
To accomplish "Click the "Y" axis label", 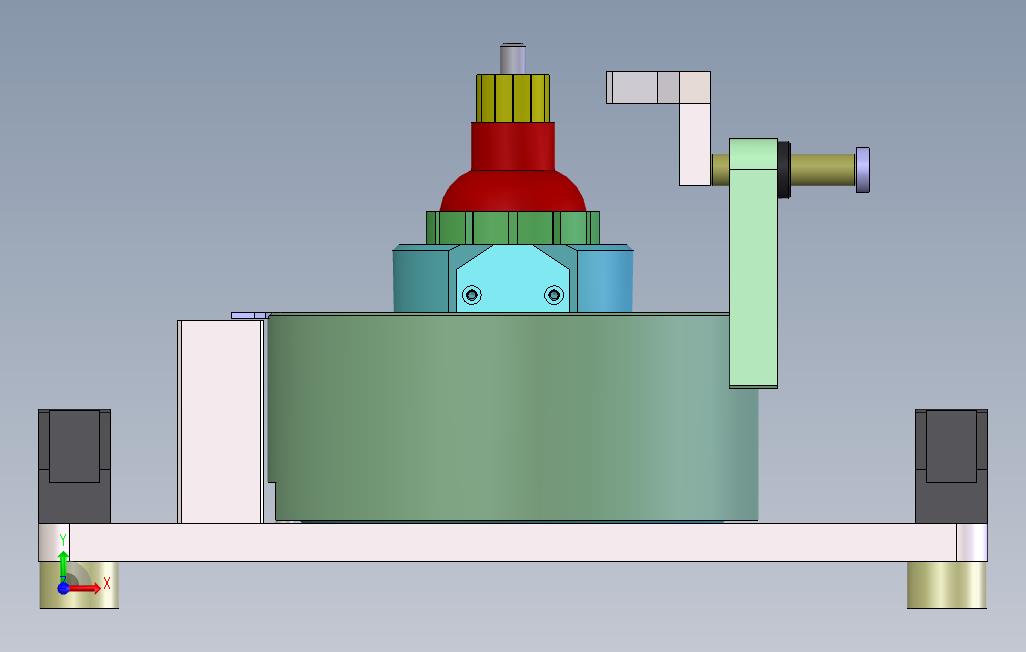I will pyautogui.click(x=63, y=540).
